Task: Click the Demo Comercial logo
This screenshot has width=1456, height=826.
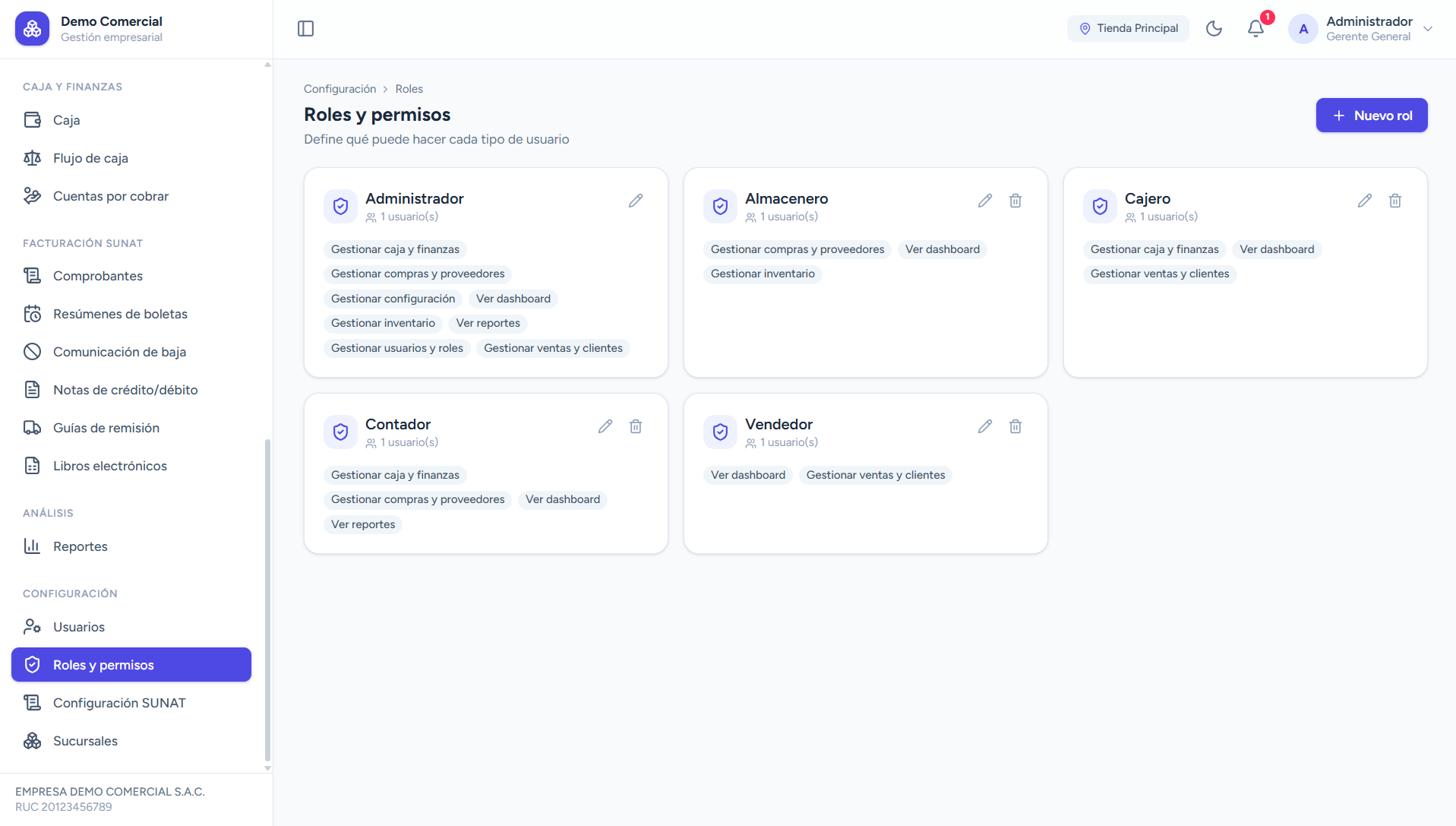Action: tap(32, 29)
